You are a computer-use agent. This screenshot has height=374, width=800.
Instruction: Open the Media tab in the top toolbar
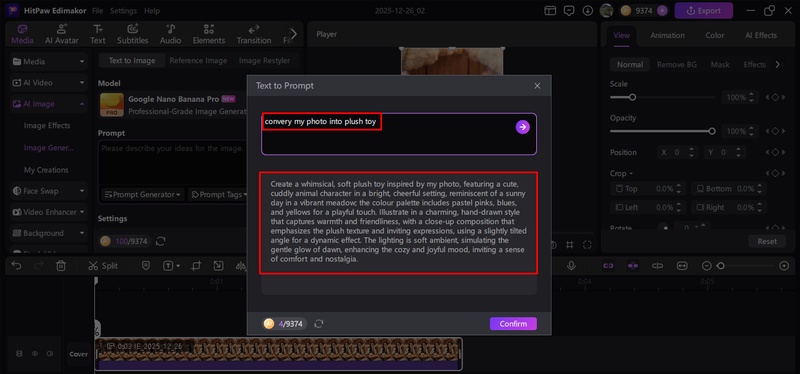[x=22, y=35]
